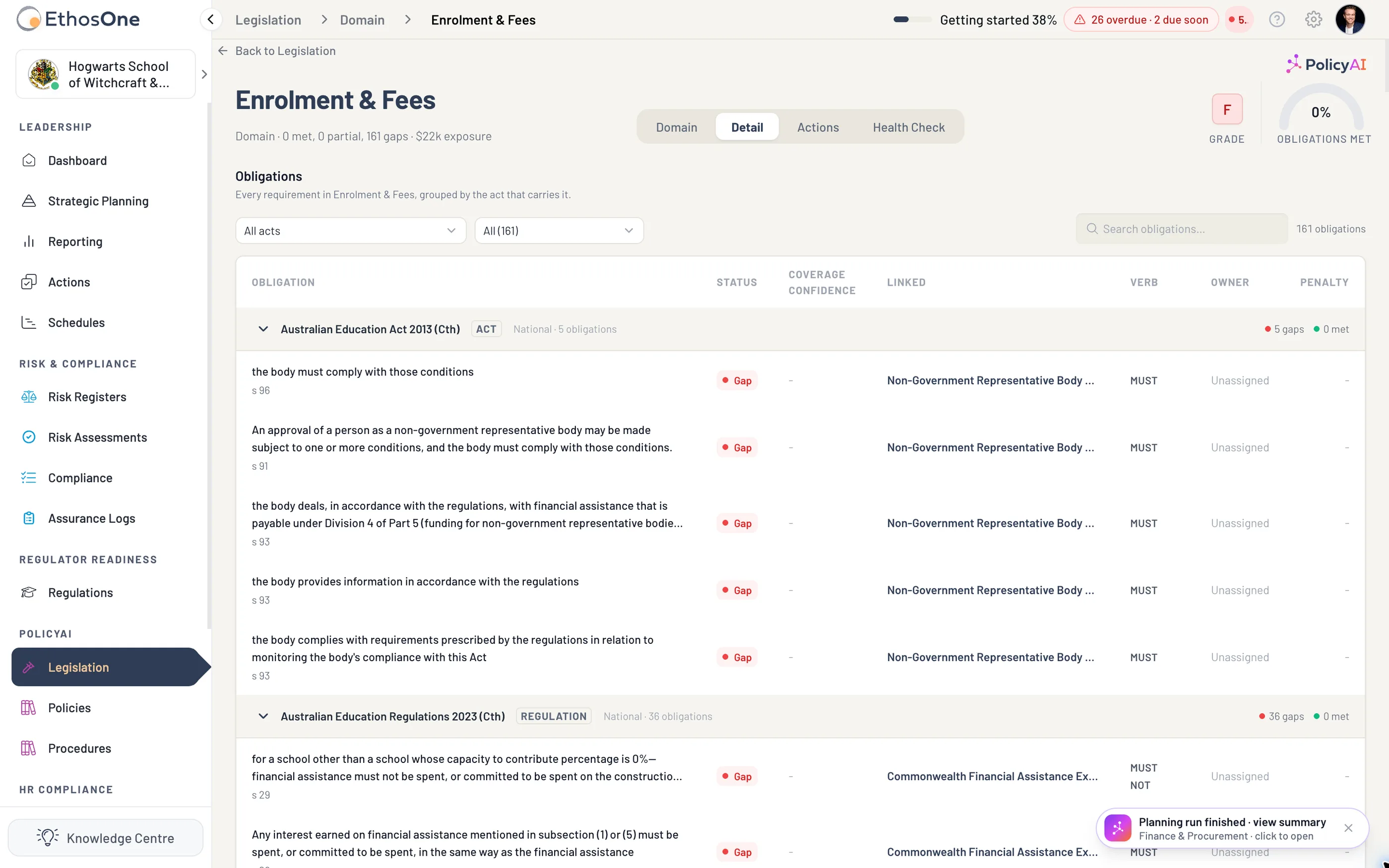Open Compliance in sidebar
The width and height of the screenshot is (1389, 868).
tap(80, 478)
